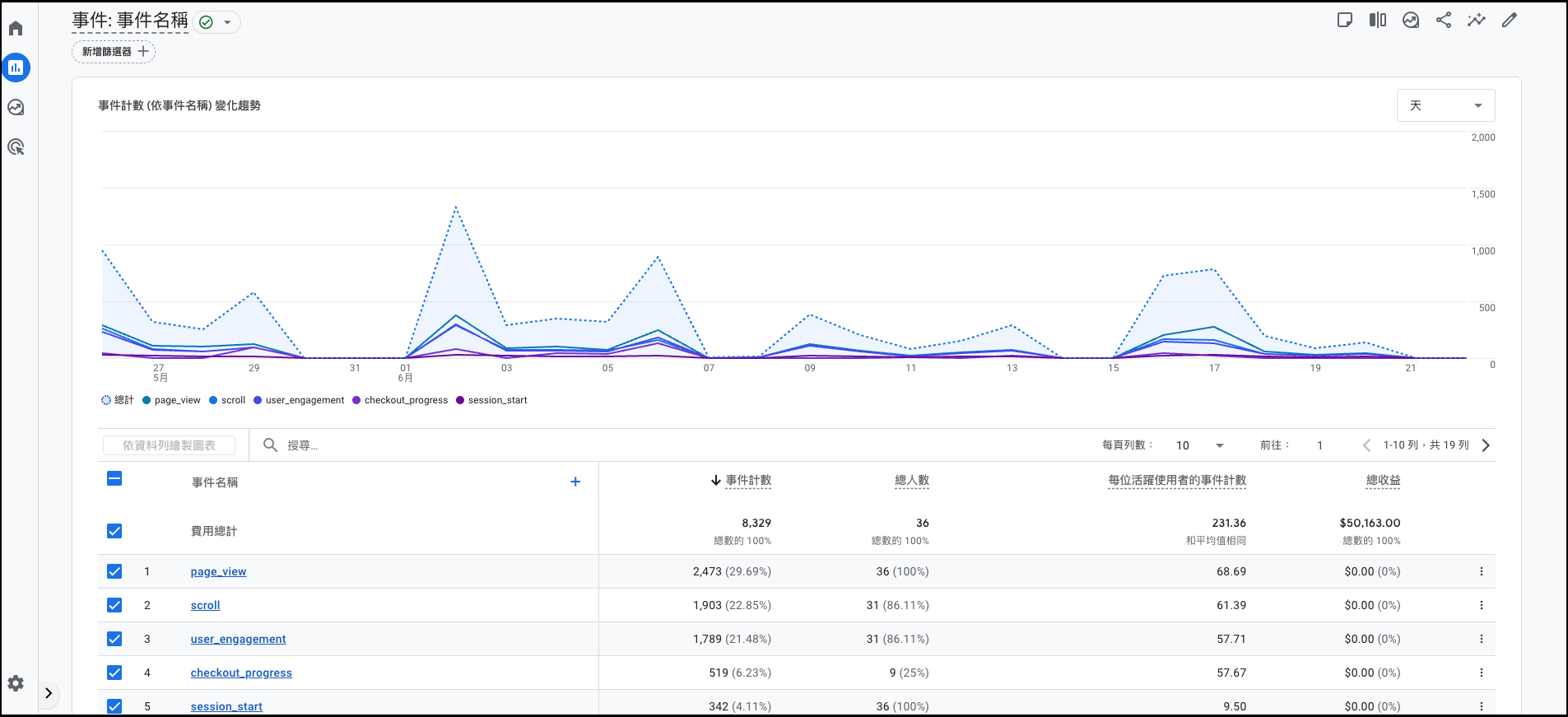The height and width of the screenshot is (717, 1568).
Task: Toggle the scroll legend series
Action: click(227, 400)
